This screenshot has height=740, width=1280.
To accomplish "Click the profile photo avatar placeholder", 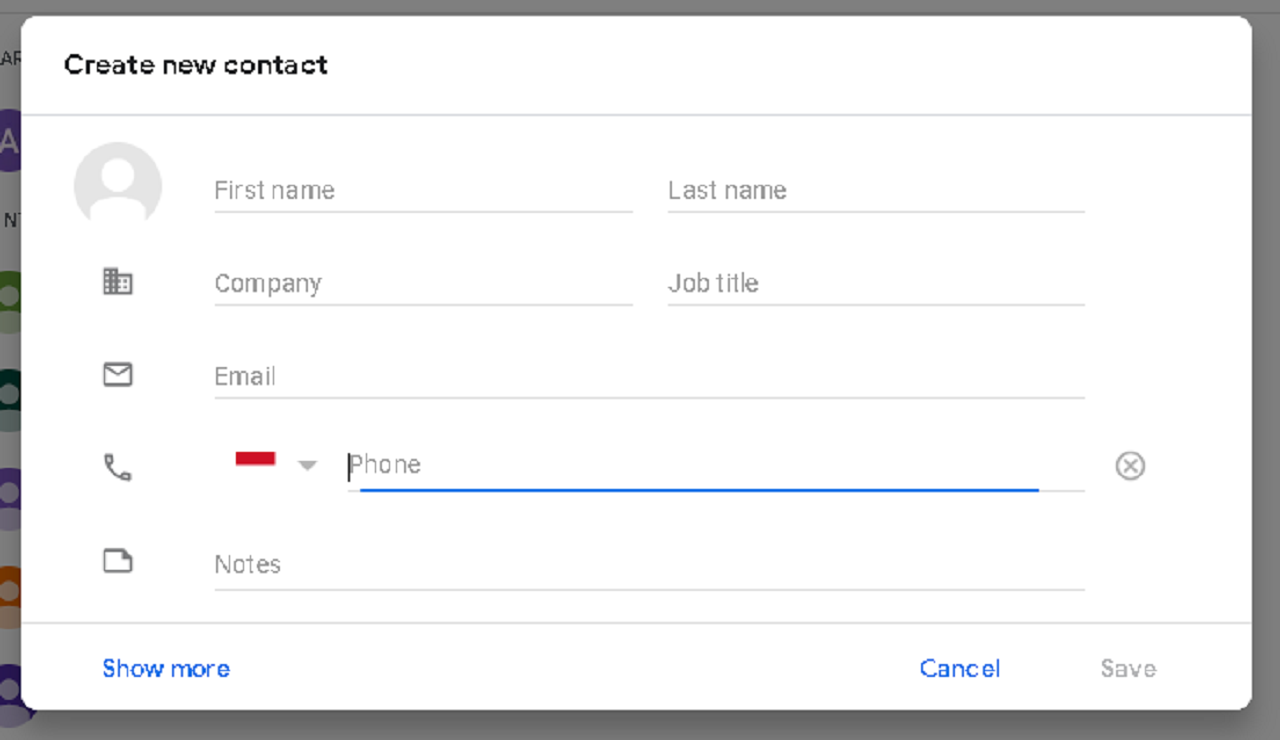I will (118, 185).
